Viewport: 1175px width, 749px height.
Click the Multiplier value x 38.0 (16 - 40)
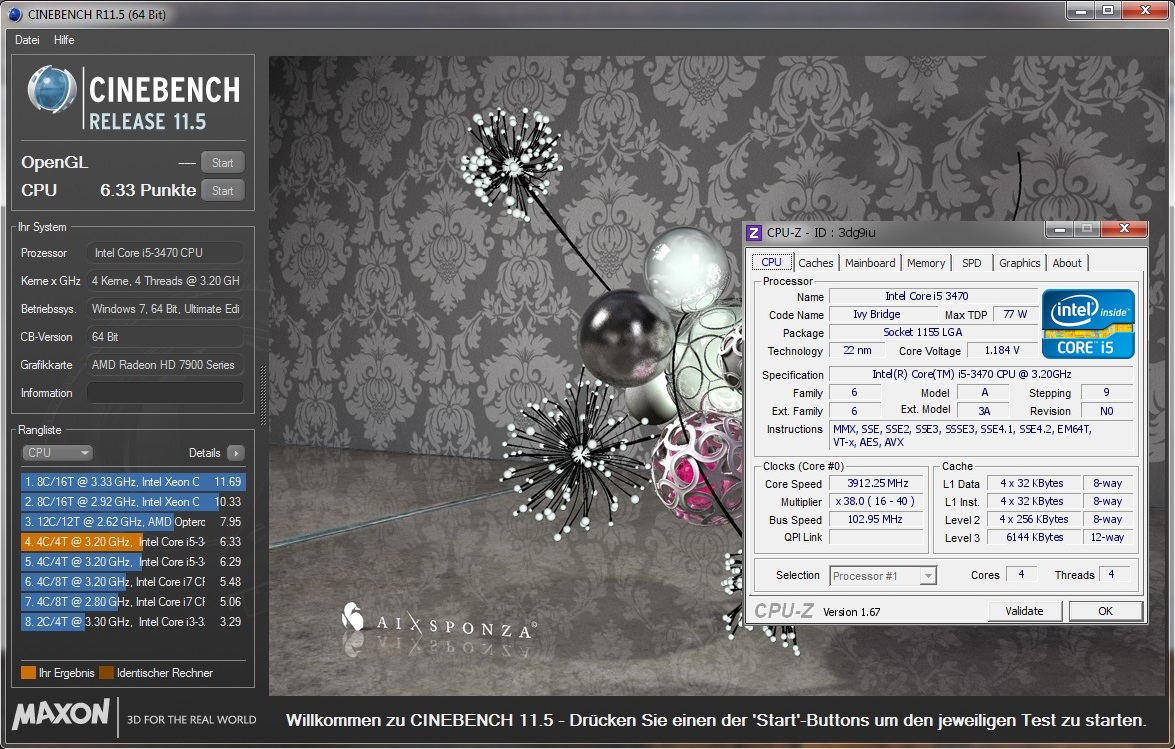pos(877,502)
